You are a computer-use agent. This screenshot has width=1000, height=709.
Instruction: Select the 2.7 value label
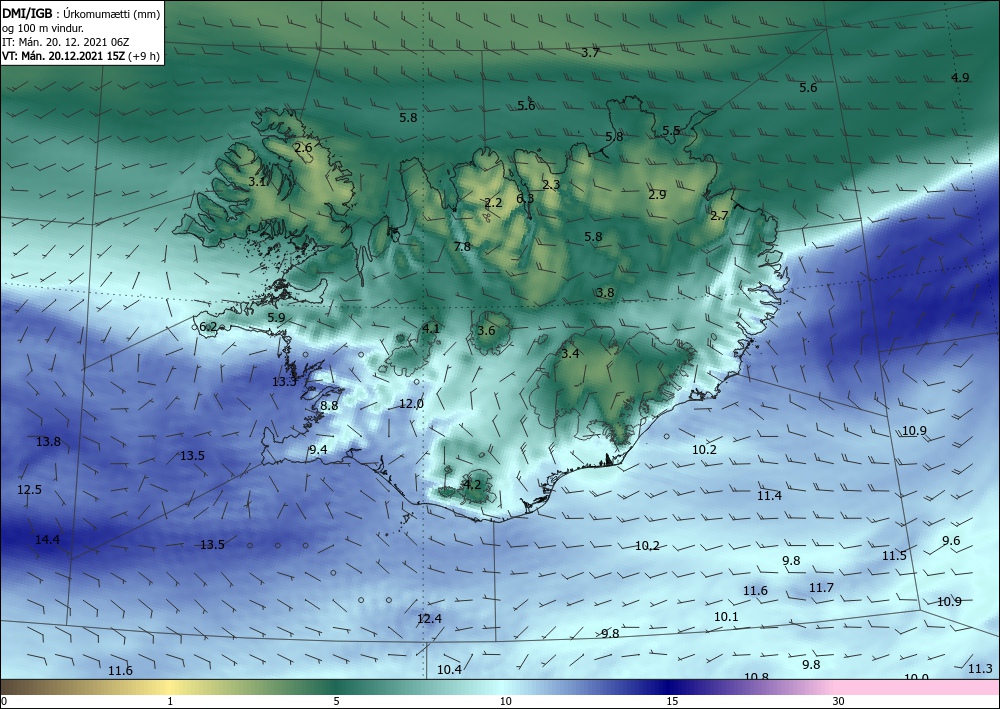pyautogui.click(x=719, y=216)
